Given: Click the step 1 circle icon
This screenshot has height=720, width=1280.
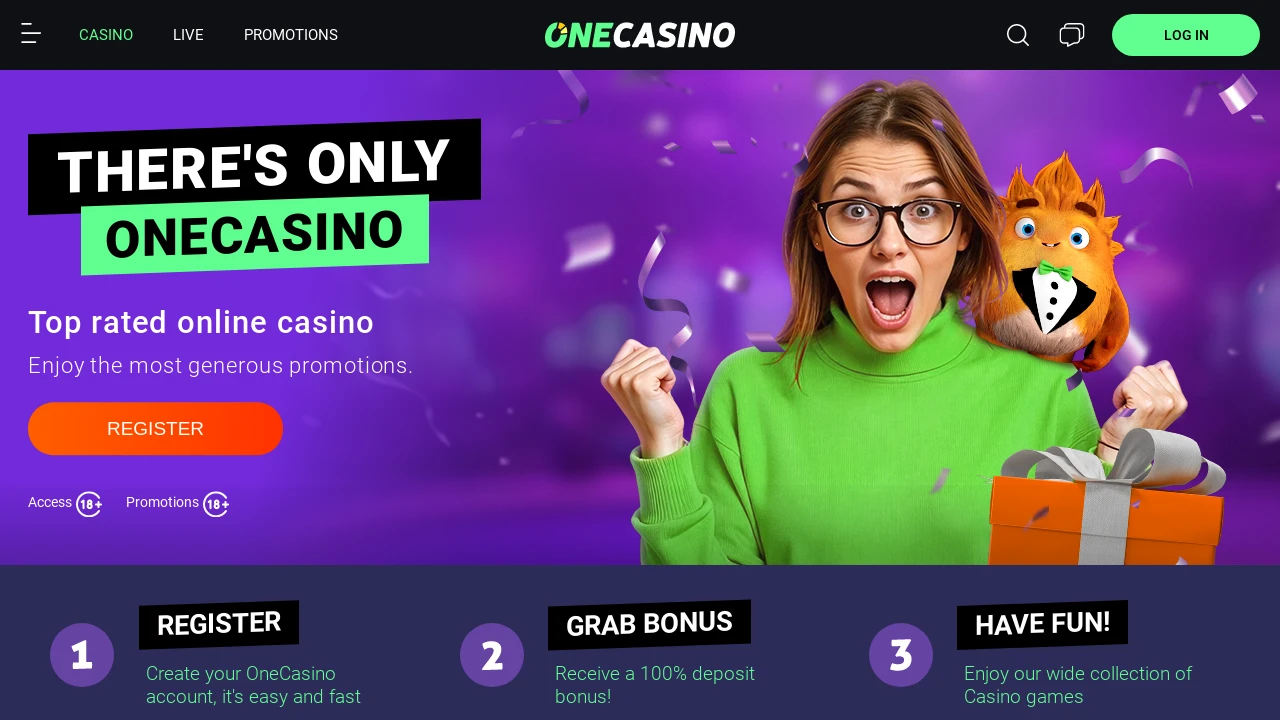Looking at the screenshot, I should (x=82, y=655).
